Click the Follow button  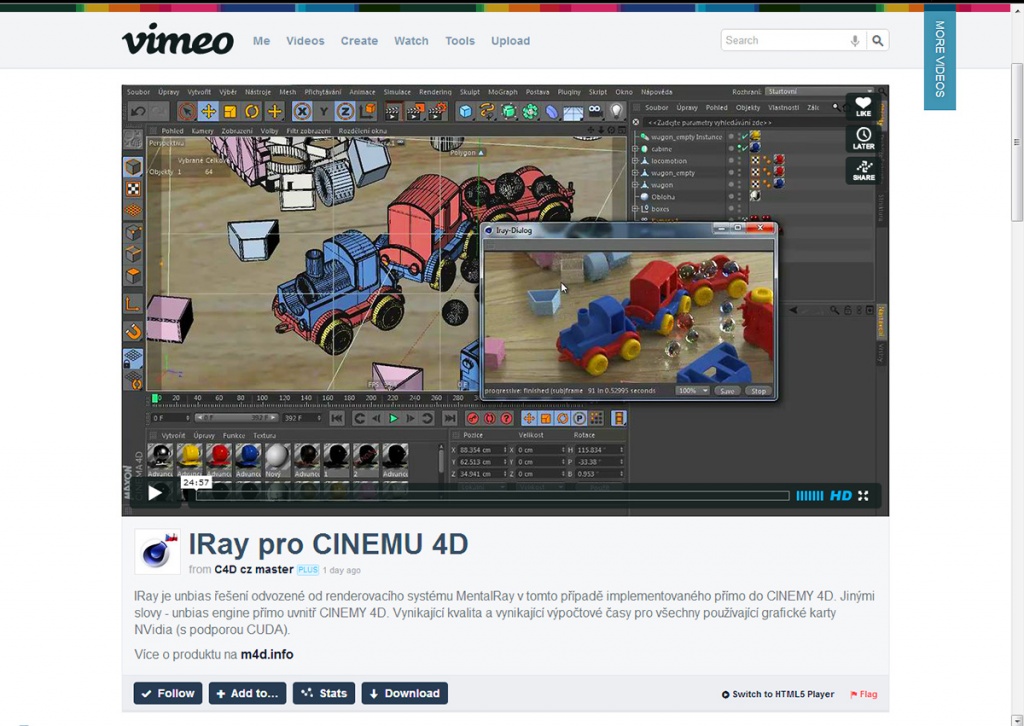tap(168, 693)
